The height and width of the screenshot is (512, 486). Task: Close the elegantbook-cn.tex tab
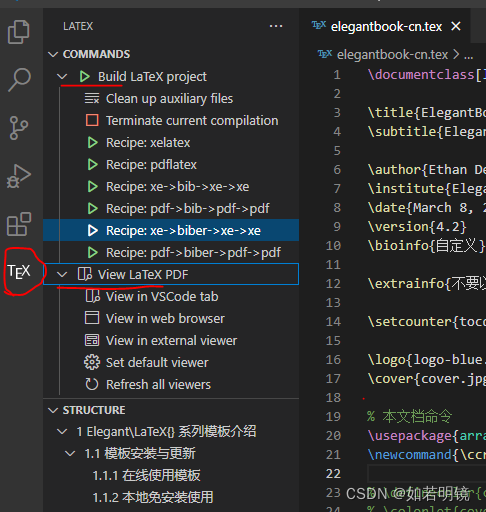tap(456, 26)
